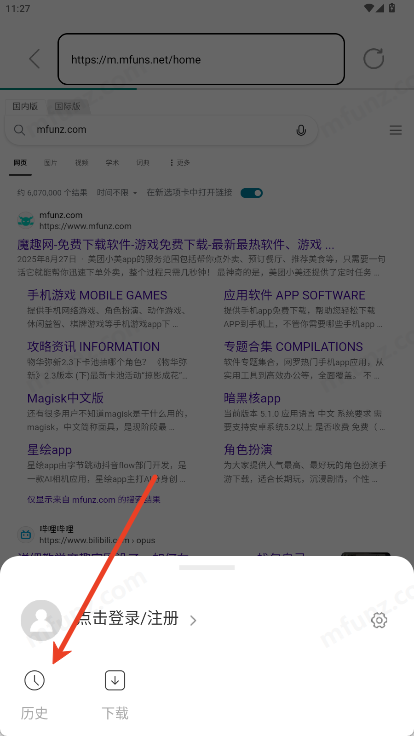Select the 图片 results tab
Screen dimensions: 414x736
(x=51, y=163)
